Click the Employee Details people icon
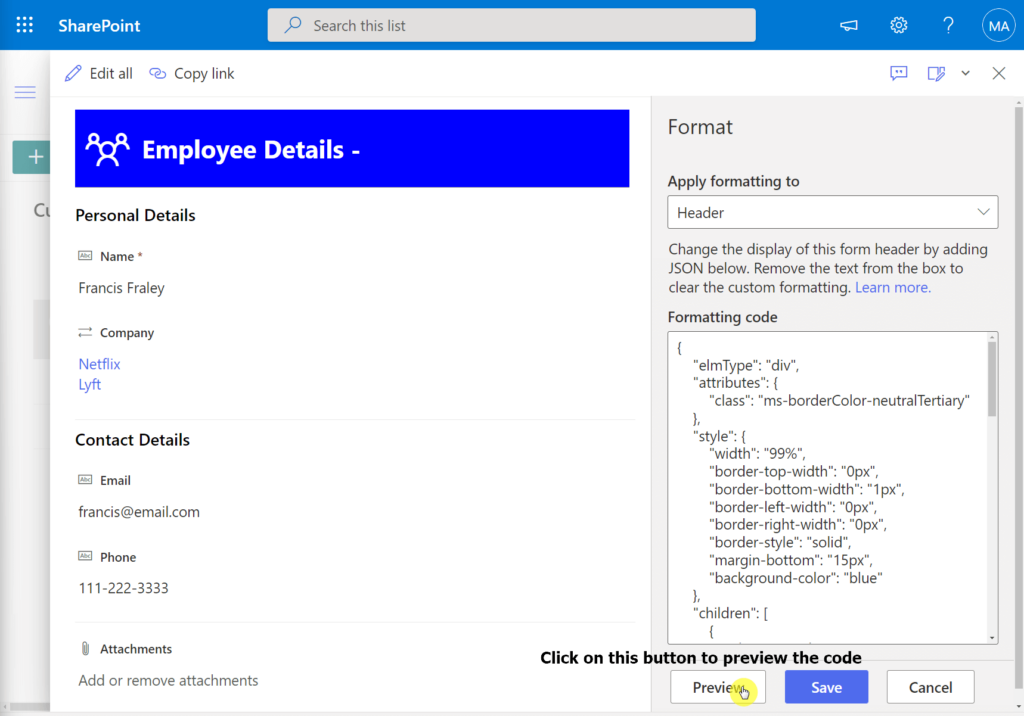Image resolution: width=1024 pixels, height=716 pixels. [108, 150]
